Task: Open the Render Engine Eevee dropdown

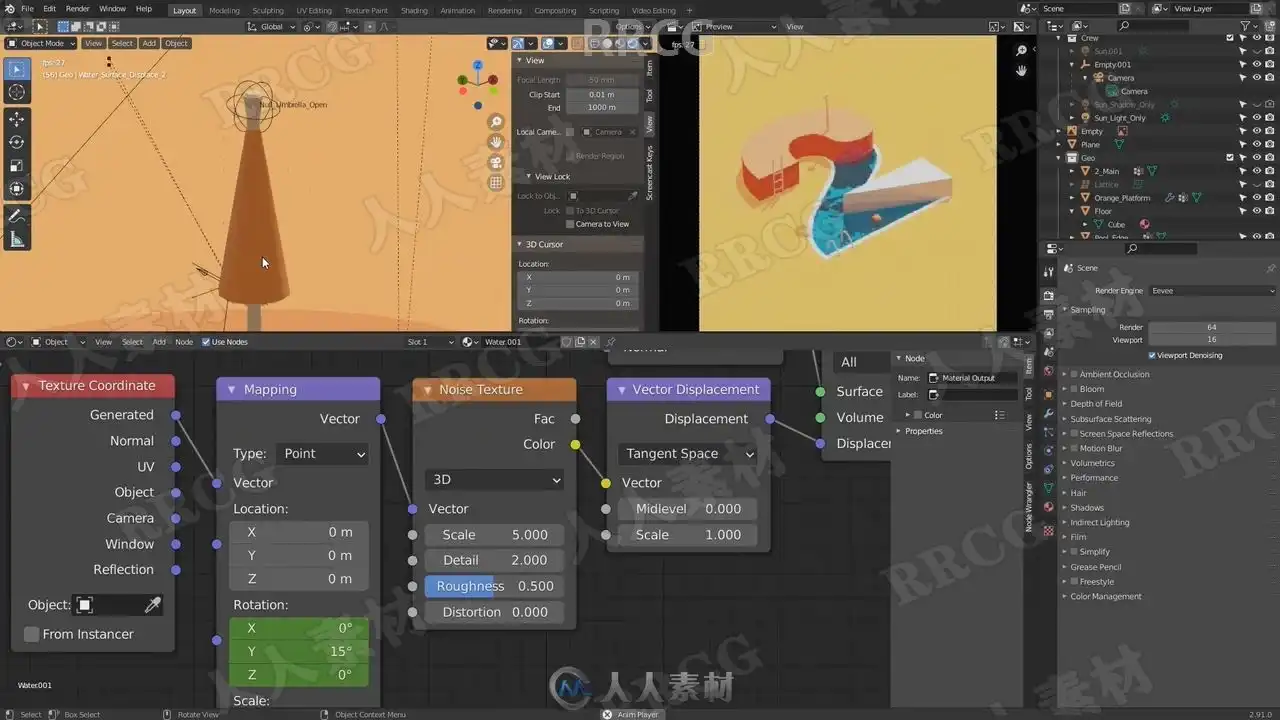Action: pos(1210,291)
